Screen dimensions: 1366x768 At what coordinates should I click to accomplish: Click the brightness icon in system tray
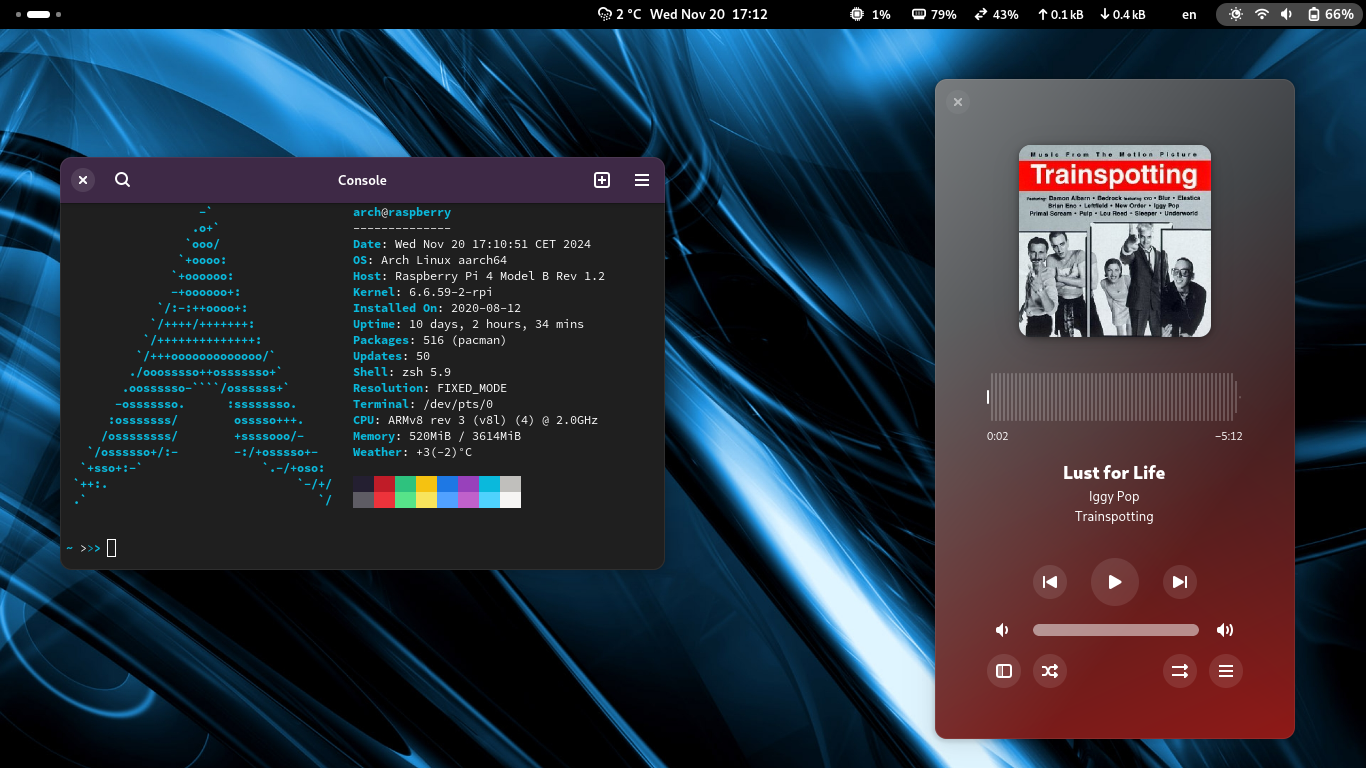click(x=1237, y=14)
